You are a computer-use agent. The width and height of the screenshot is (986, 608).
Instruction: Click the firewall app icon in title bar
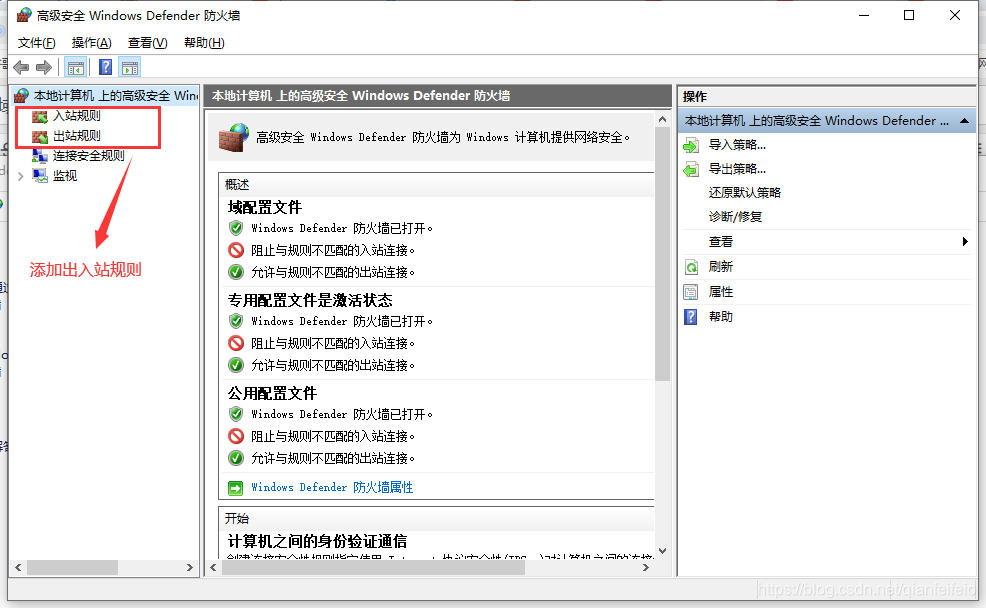pos(24,15)
